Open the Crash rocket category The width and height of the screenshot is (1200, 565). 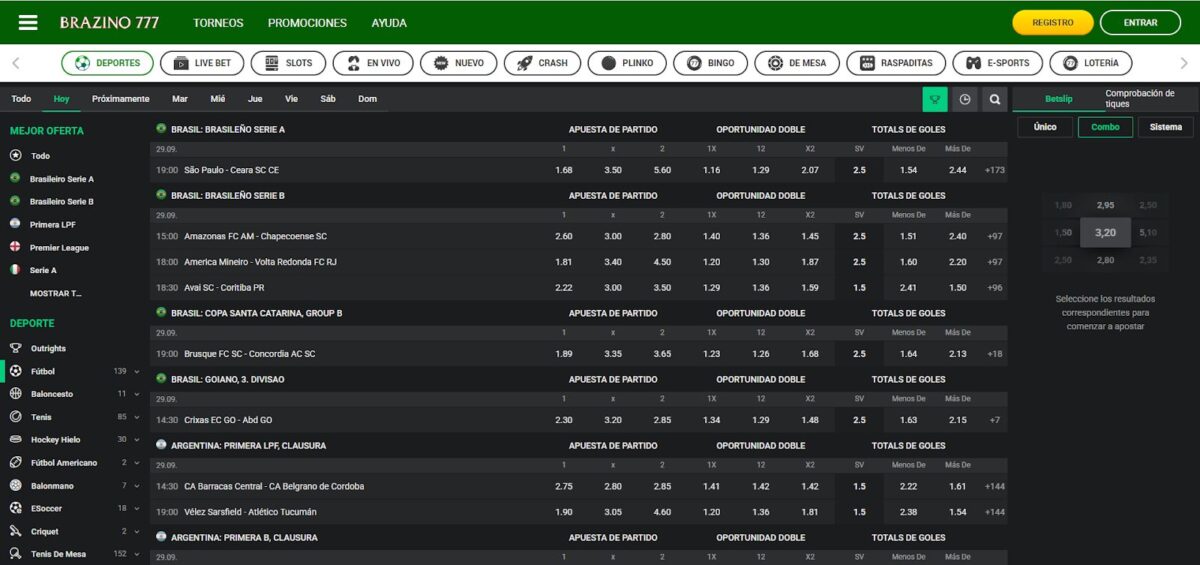[x=541, y=63]
